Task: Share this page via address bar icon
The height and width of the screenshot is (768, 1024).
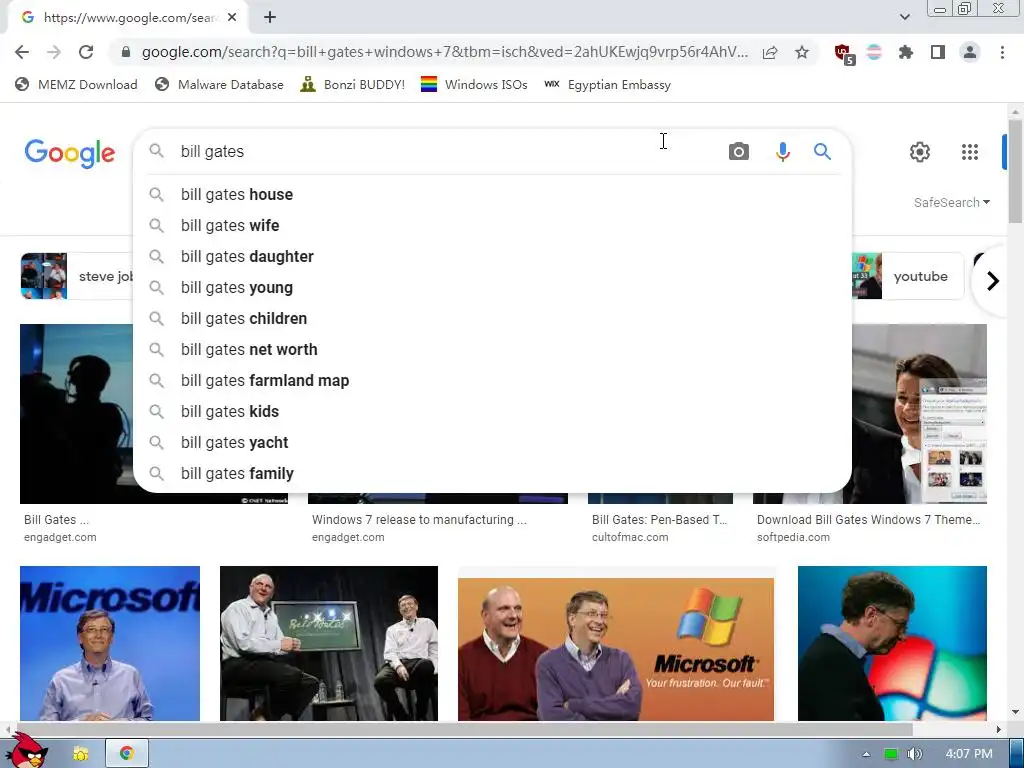Action: pos(770,52)
